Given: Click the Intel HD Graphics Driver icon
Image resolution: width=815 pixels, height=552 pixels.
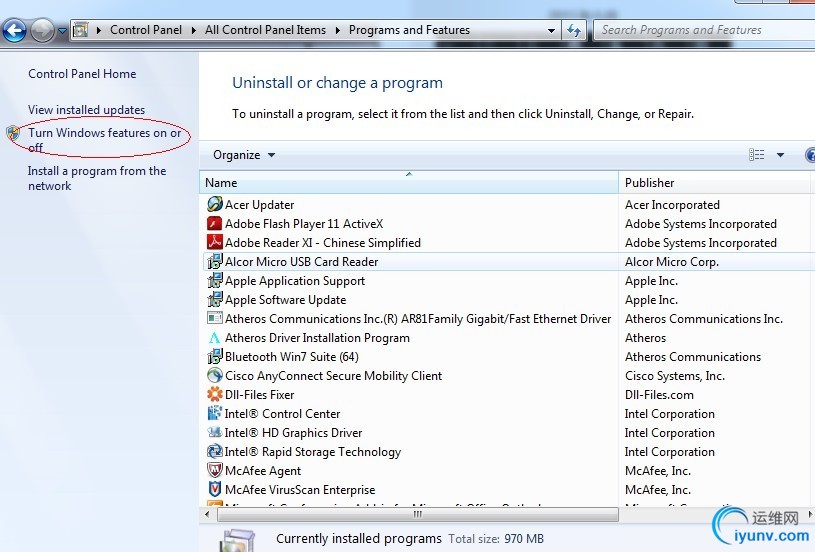Looking at the screenshot, I should [215, 432].
